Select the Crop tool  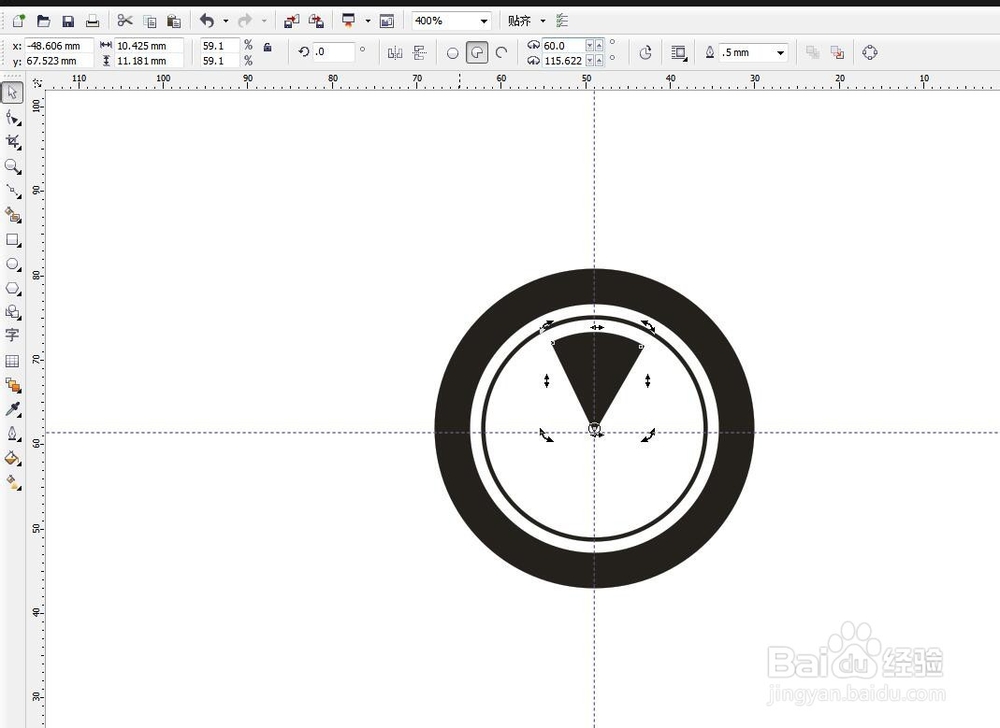12,142
